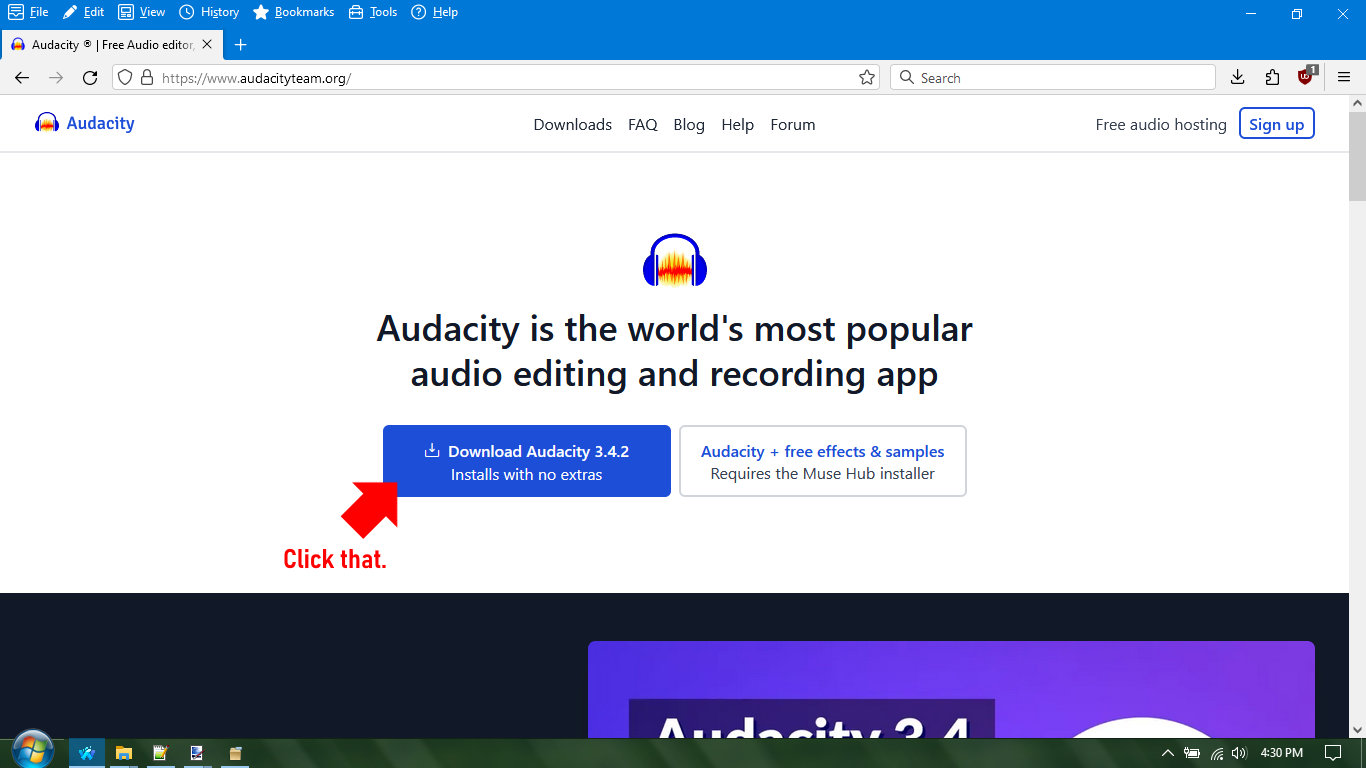The width and height of the screenshot is (1366, 768).
Task: Click the site security padlock icon
Action: point(147,78)
